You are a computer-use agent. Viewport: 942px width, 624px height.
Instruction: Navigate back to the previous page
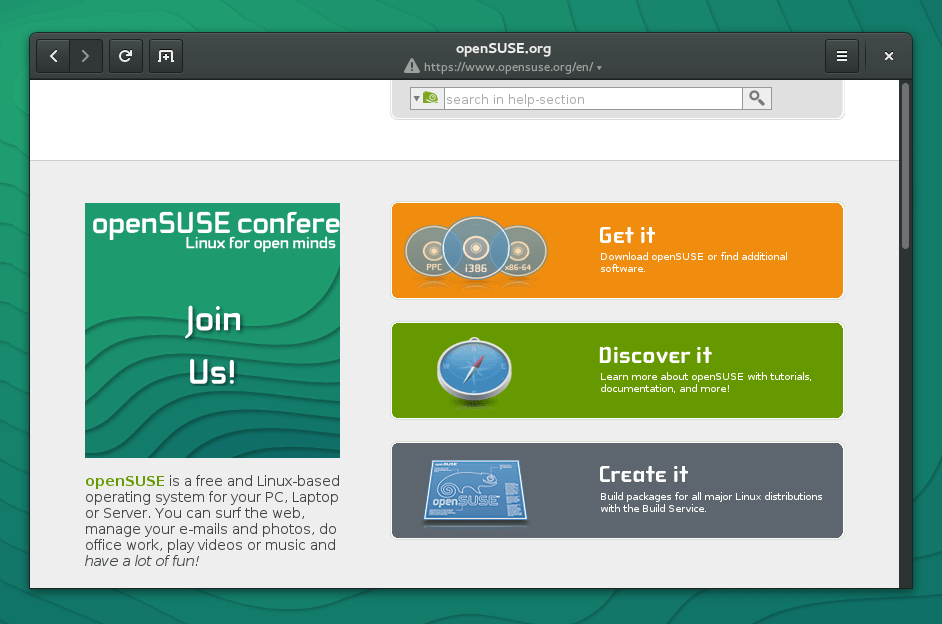click(52, 56)
